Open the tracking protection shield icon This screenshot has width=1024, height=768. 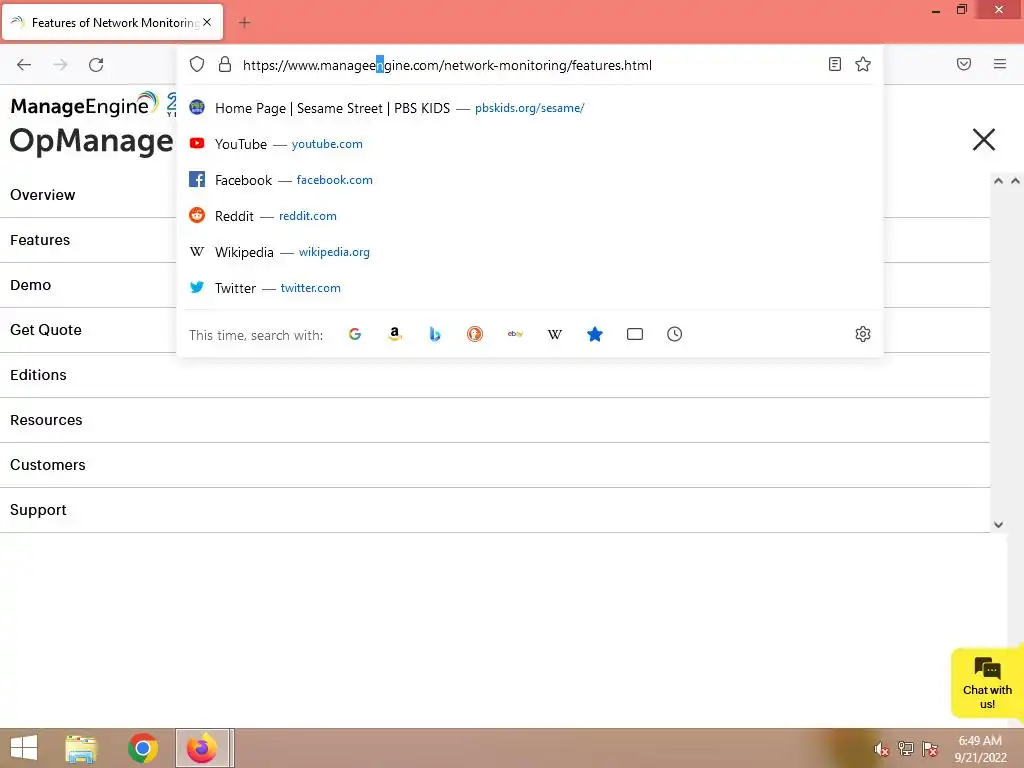[197, 64]
